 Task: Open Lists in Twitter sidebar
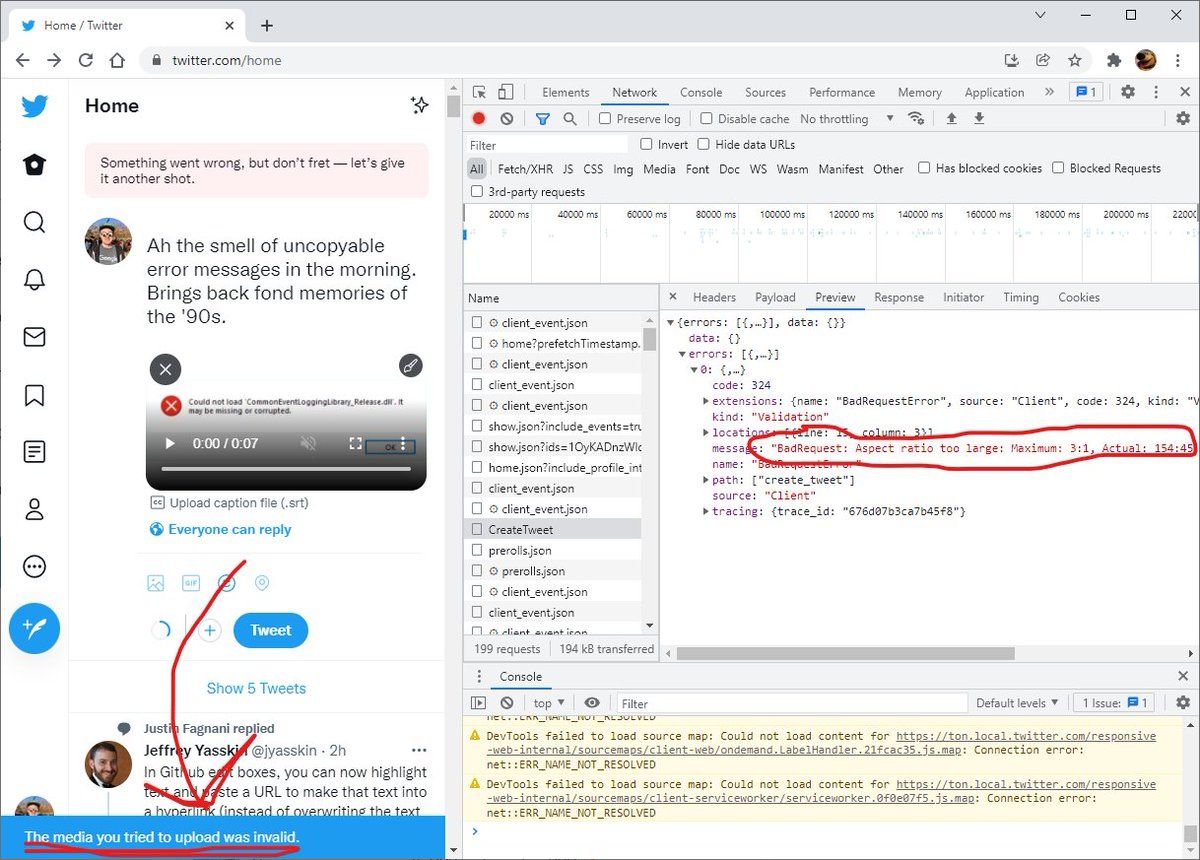[x=35, y=452]
